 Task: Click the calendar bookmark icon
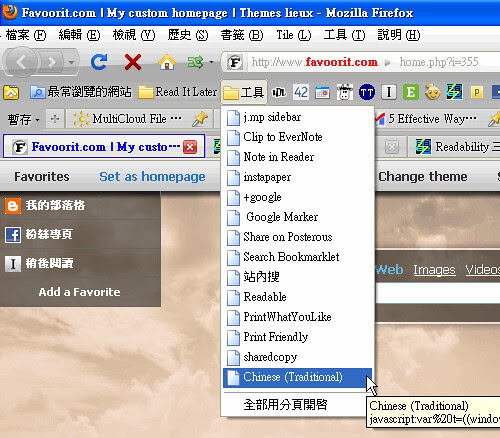coord(322,92)
